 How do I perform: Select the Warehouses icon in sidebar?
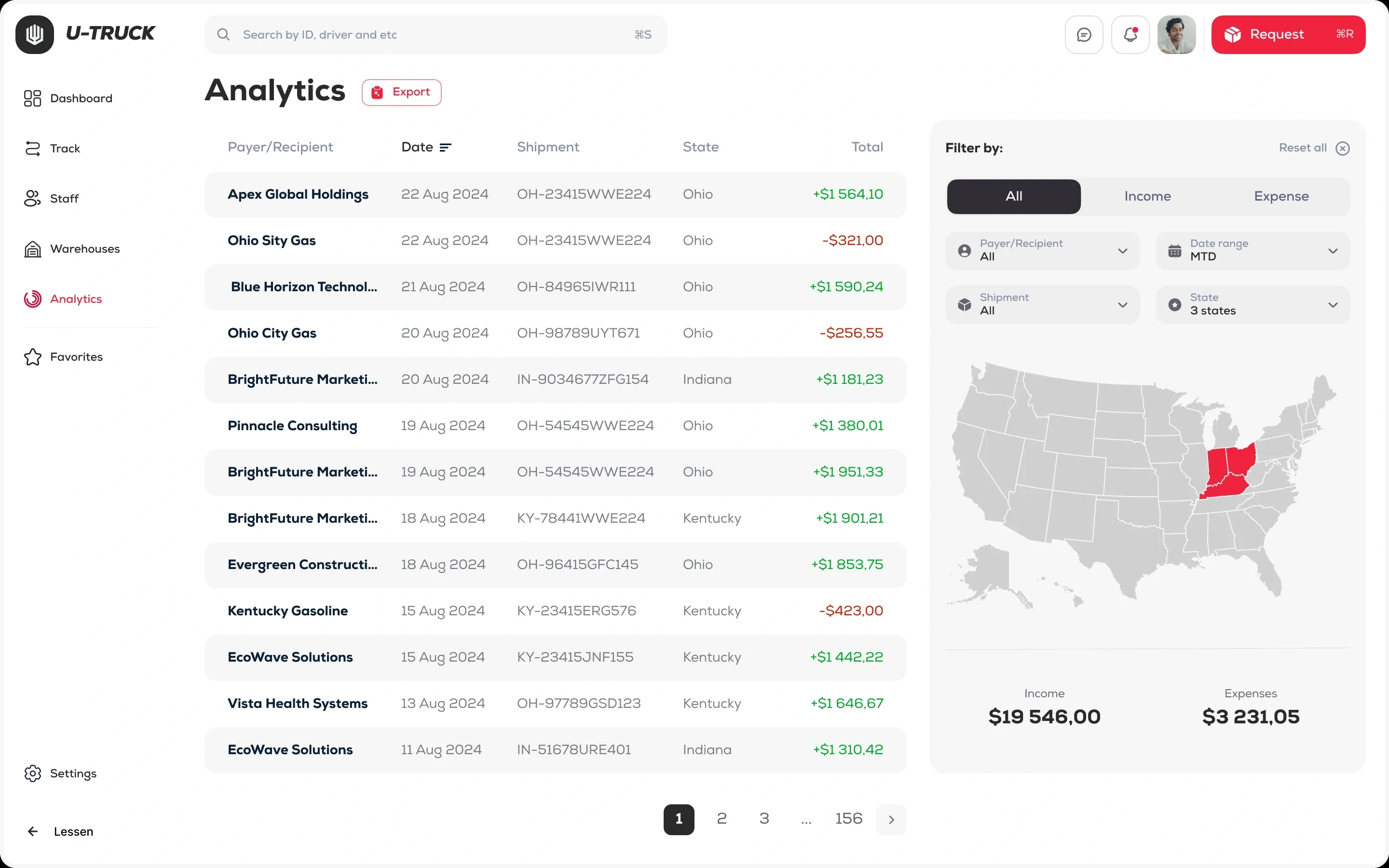coord(33,248)
